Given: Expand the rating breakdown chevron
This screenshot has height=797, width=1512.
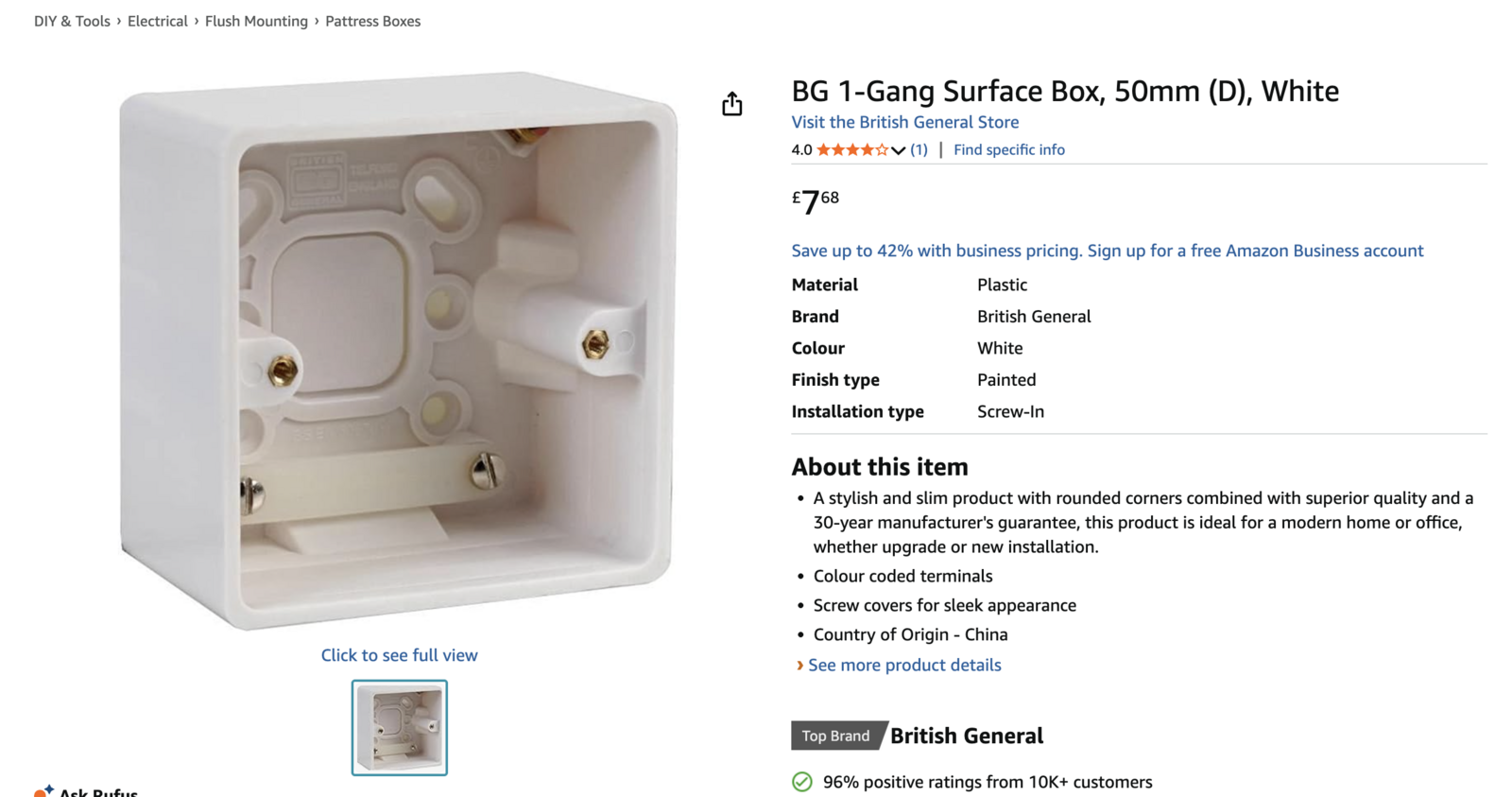Looking at the screenshot, I should [x=898, y=150].
